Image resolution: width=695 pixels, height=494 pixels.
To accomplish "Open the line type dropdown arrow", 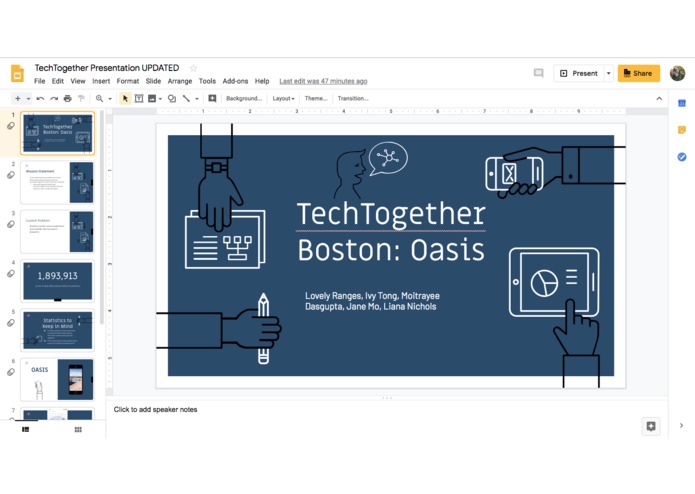I will tap(197, 98).
